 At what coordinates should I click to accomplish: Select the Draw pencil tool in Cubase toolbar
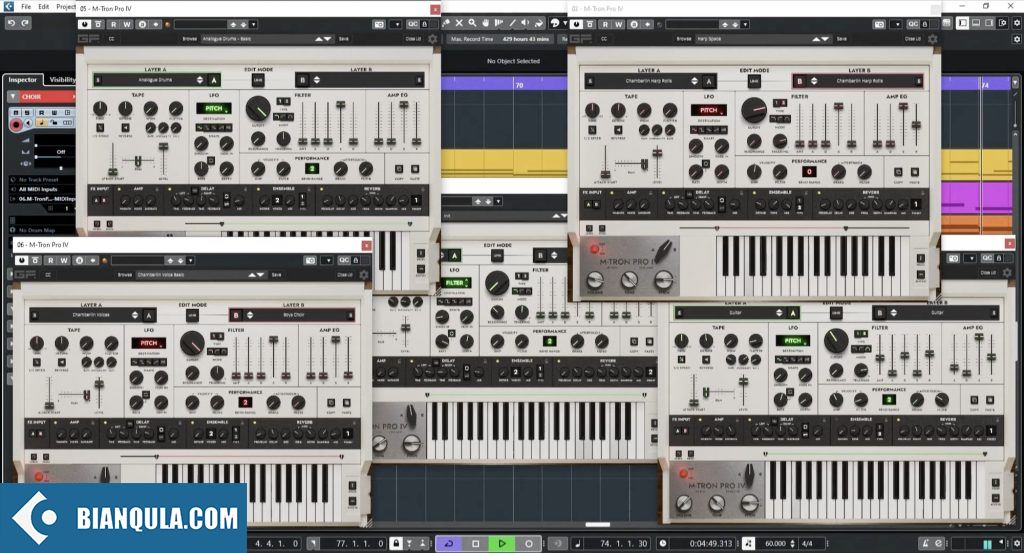tap(512, 23)
